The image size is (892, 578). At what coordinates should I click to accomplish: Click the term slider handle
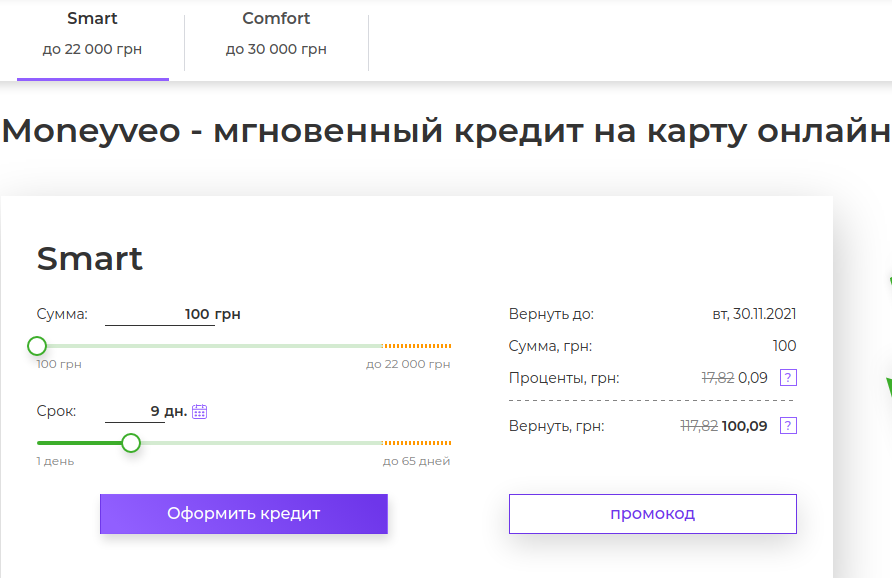coord(131,443)
